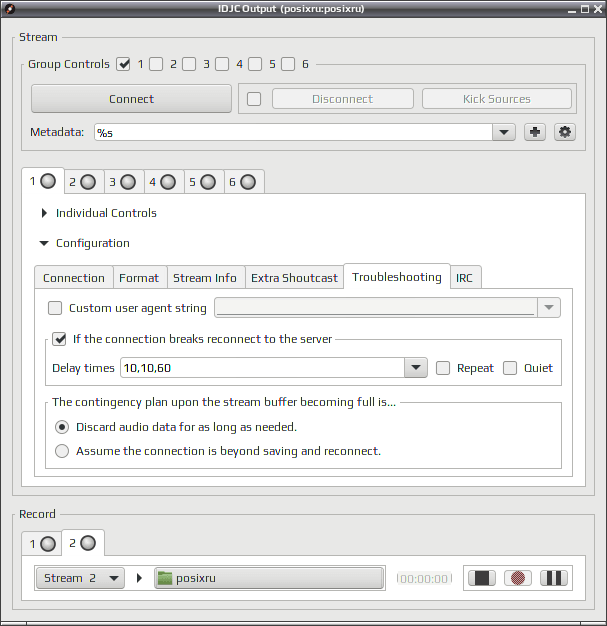This screenshot has height=626, width=607.
Task: Toggle Group Controls checkbox 4
Action: [222, 64]
